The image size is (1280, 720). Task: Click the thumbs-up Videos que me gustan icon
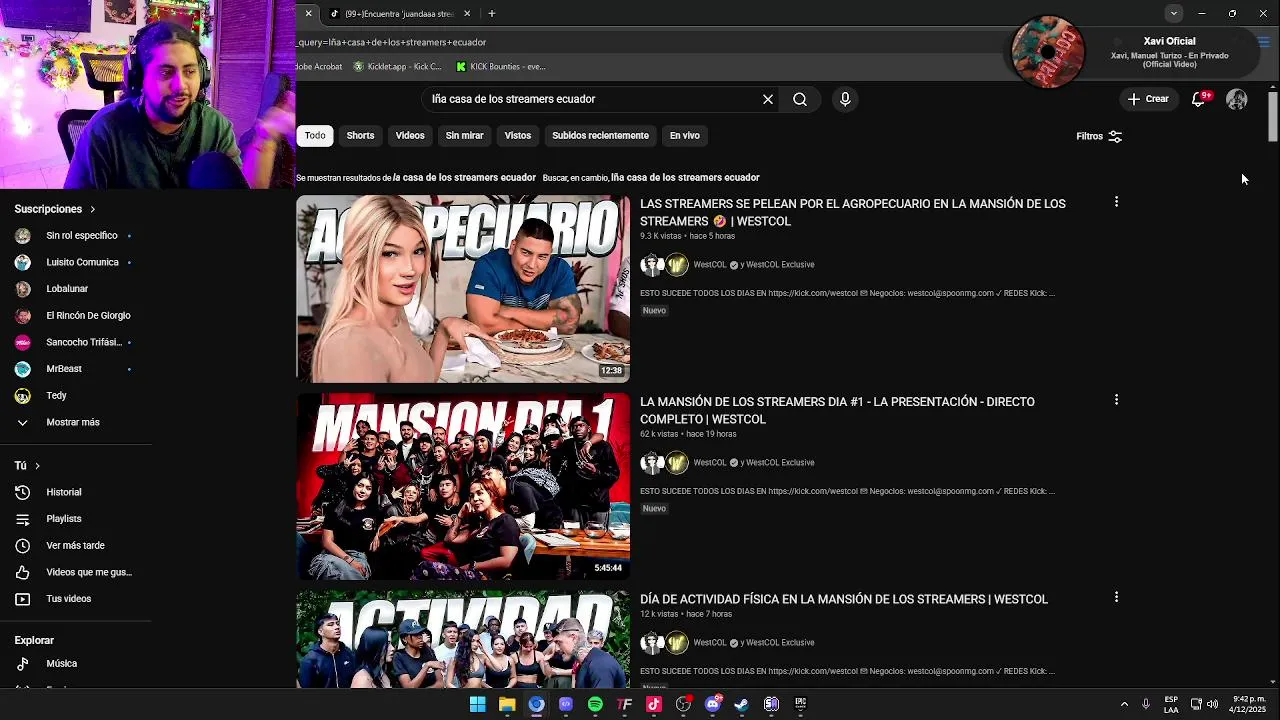click(x=22, y=572)
